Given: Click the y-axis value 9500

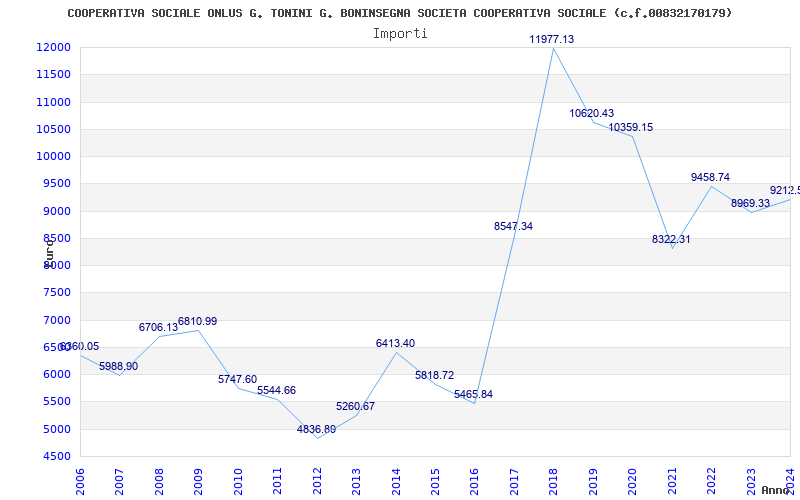Looking at the screenshot, I should [56, 184].
